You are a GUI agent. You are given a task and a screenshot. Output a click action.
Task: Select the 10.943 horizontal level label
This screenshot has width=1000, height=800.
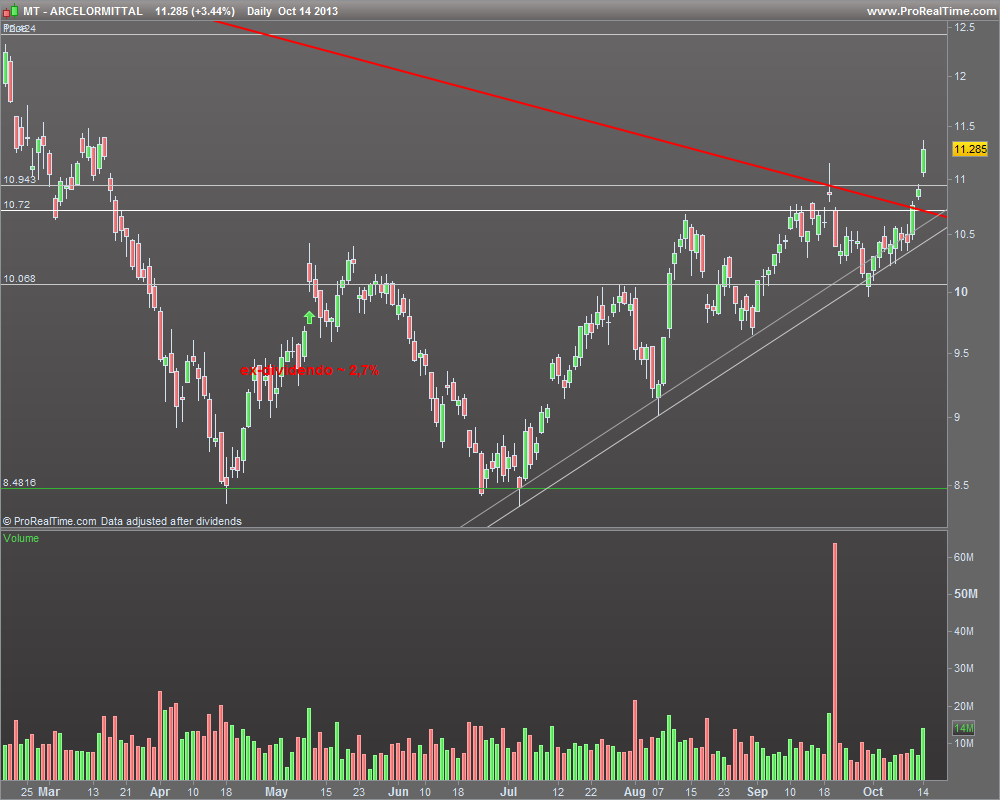click(20, 179)
